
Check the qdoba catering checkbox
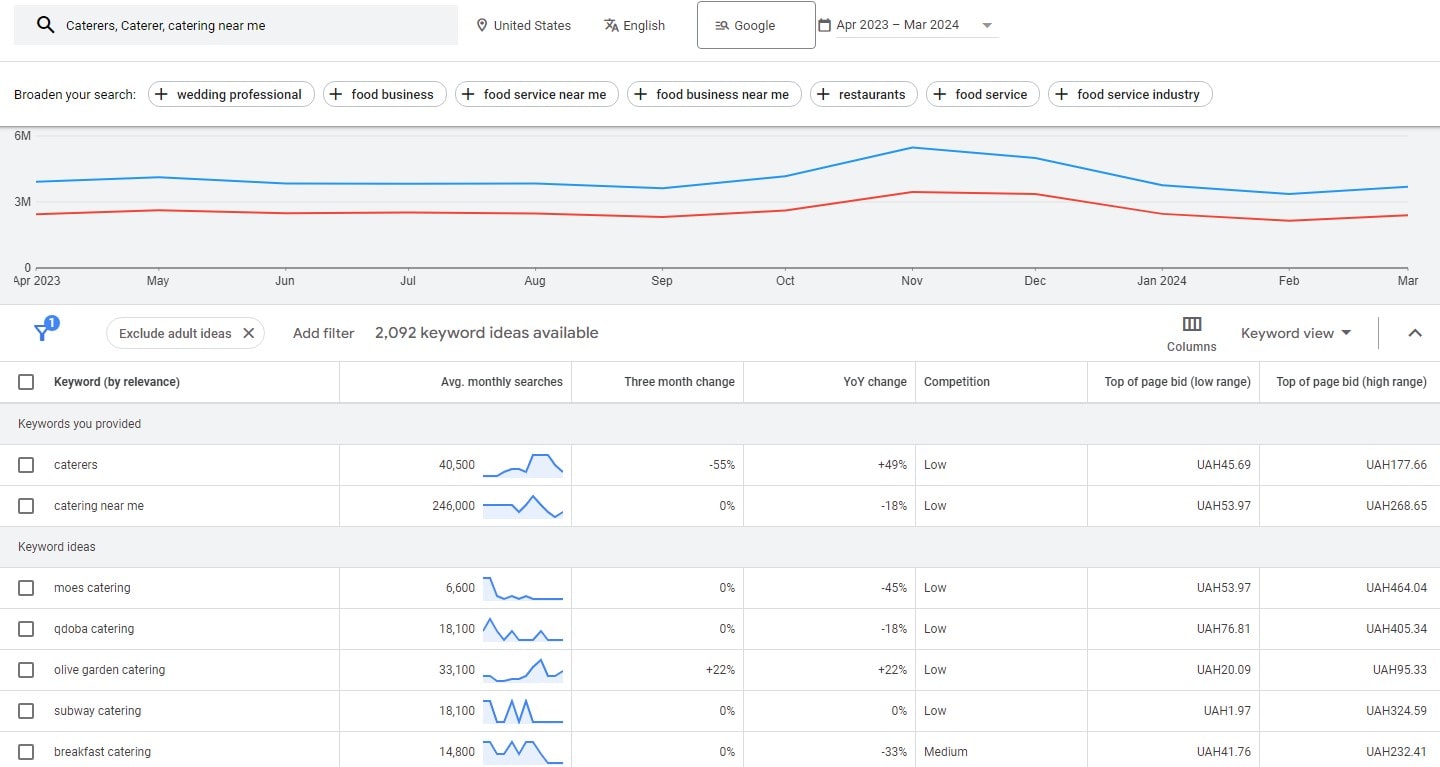click(x=26, y=629)
